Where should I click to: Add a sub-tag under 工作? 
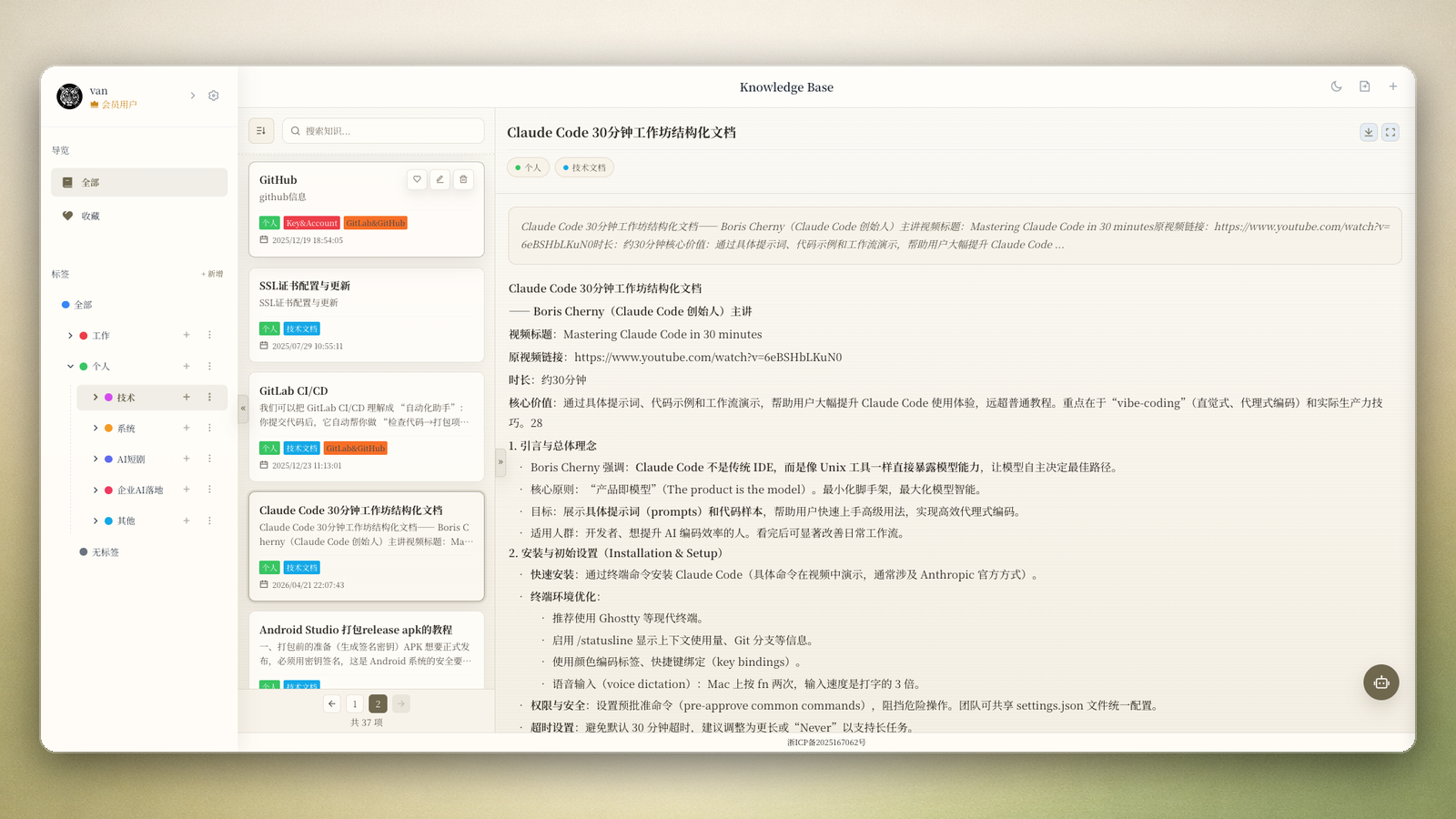[x=187, y=335]
